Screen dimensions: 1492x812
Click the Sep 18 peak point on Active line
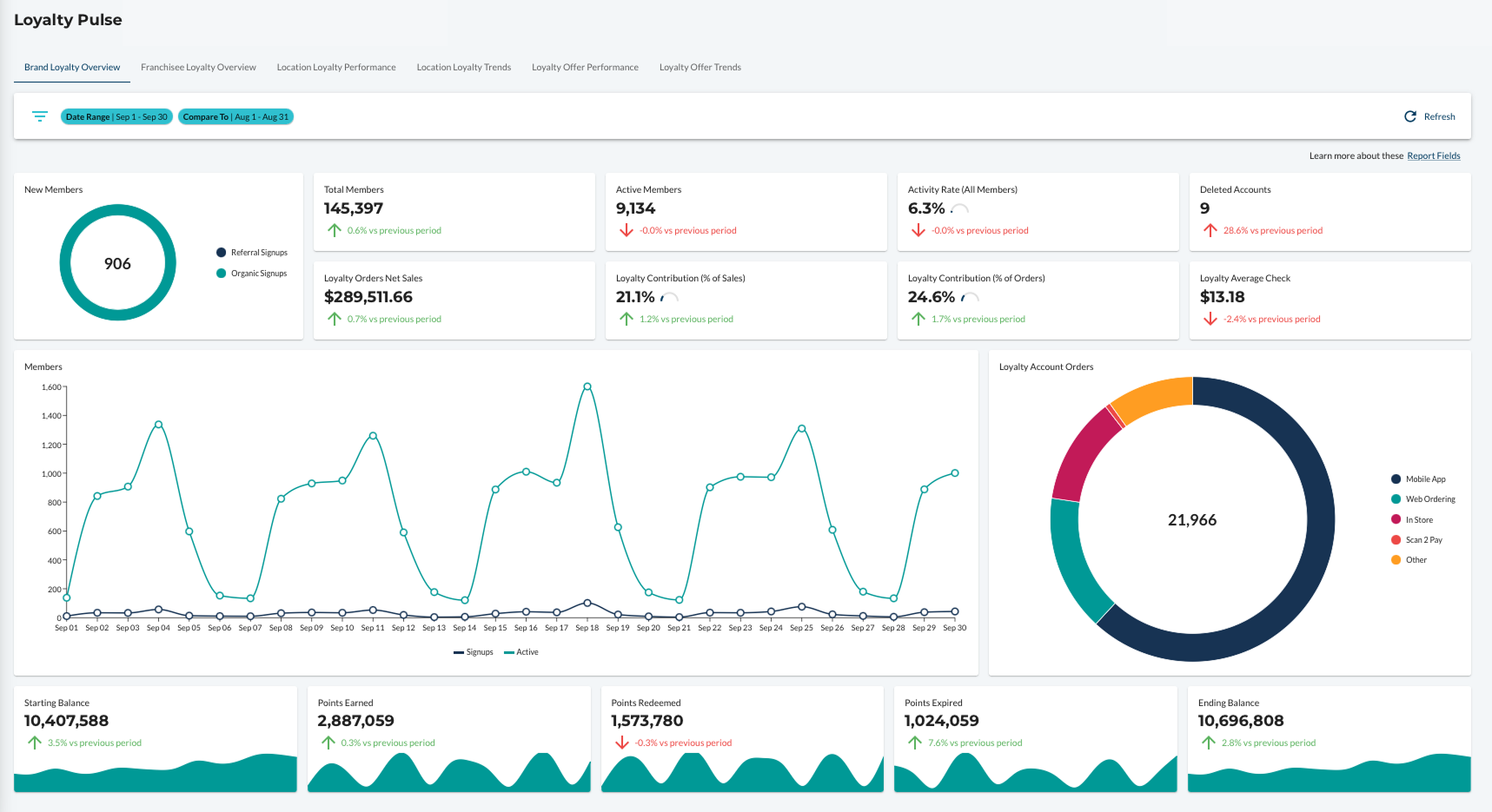pos(587,386)
